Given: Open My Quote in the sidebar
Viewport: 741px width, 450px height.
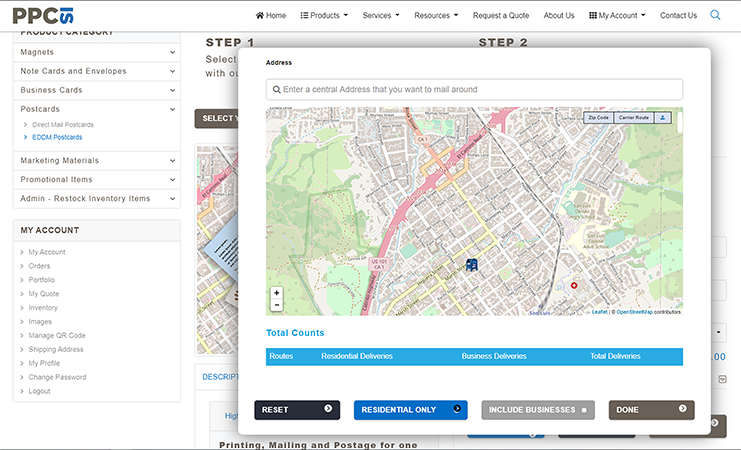Looking at the screenshot, I should click(43, 294).
